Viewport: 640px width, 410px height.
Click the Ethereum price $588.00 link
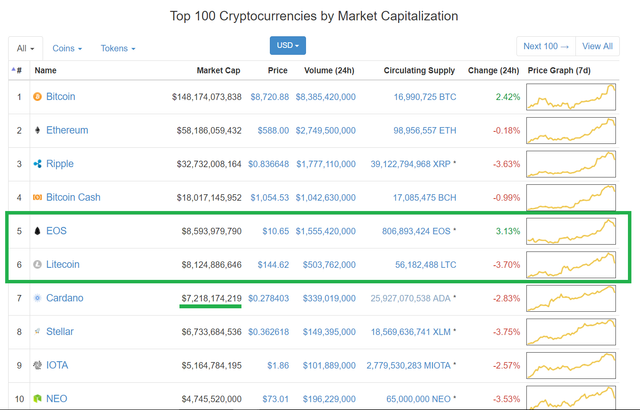click(269, 130)
